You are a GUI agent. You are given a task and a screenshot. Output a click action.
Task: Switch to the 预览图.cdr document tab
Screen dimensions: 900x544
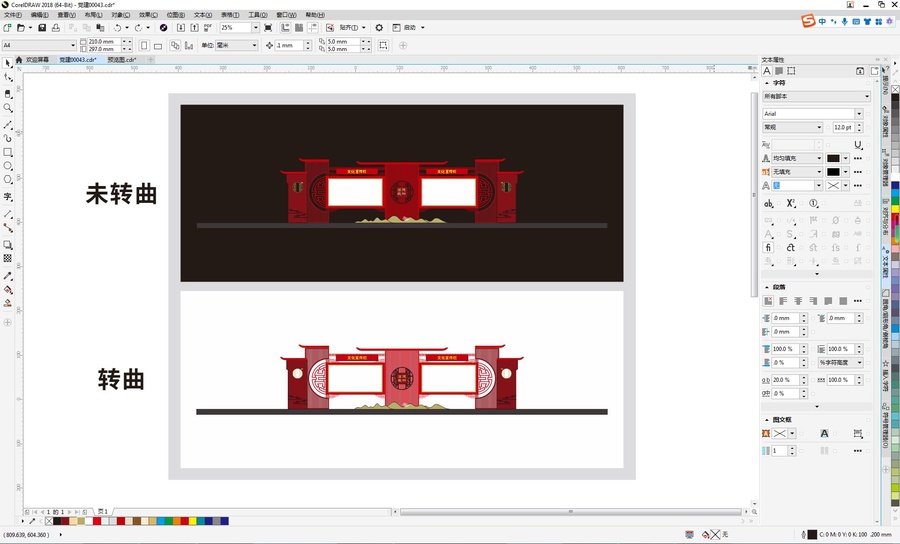click(x=122, y=60)
